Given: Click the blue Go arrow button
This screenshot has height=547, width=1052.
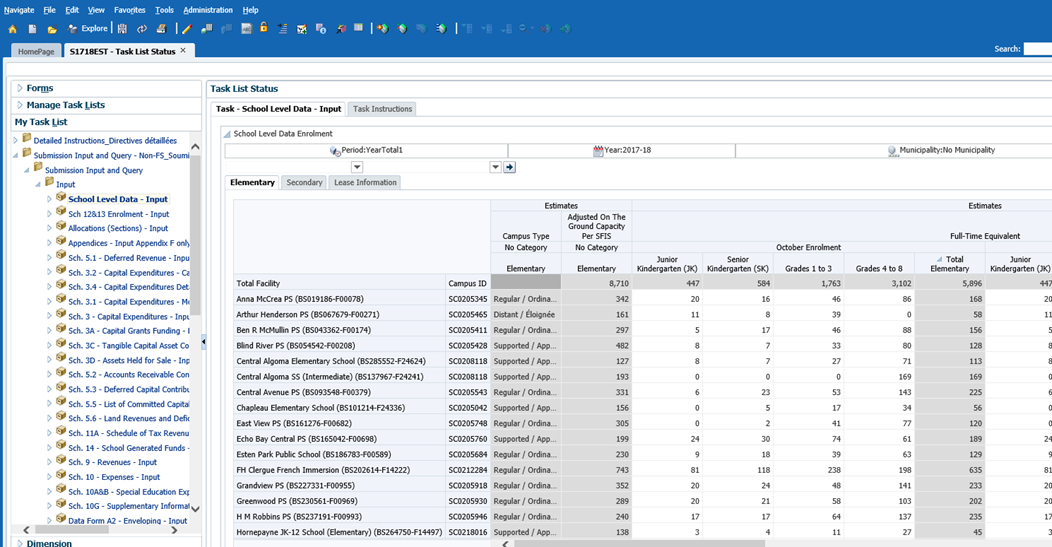Looking at the screenshot, I should 509,167.
